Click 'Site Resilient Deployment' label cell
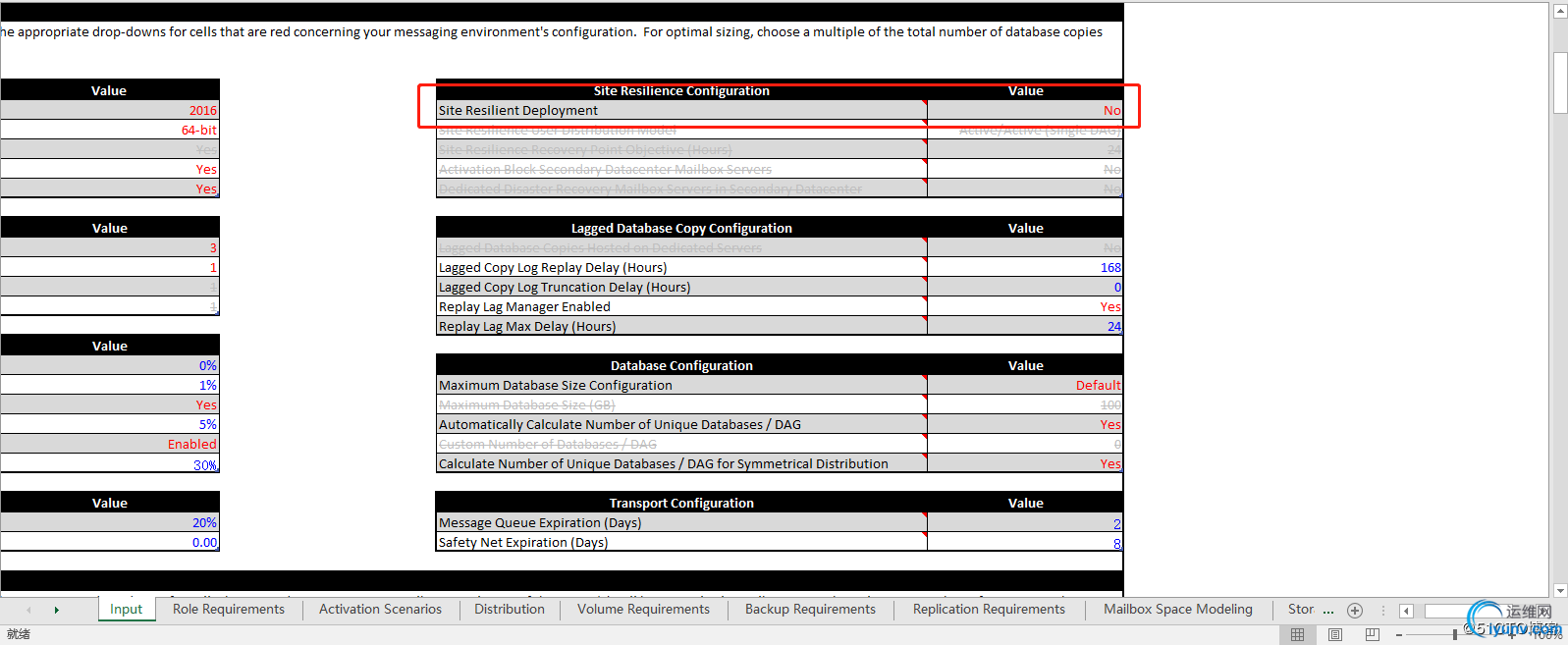1568x645 pixels. pyautogui.click(x=681, y=110)
